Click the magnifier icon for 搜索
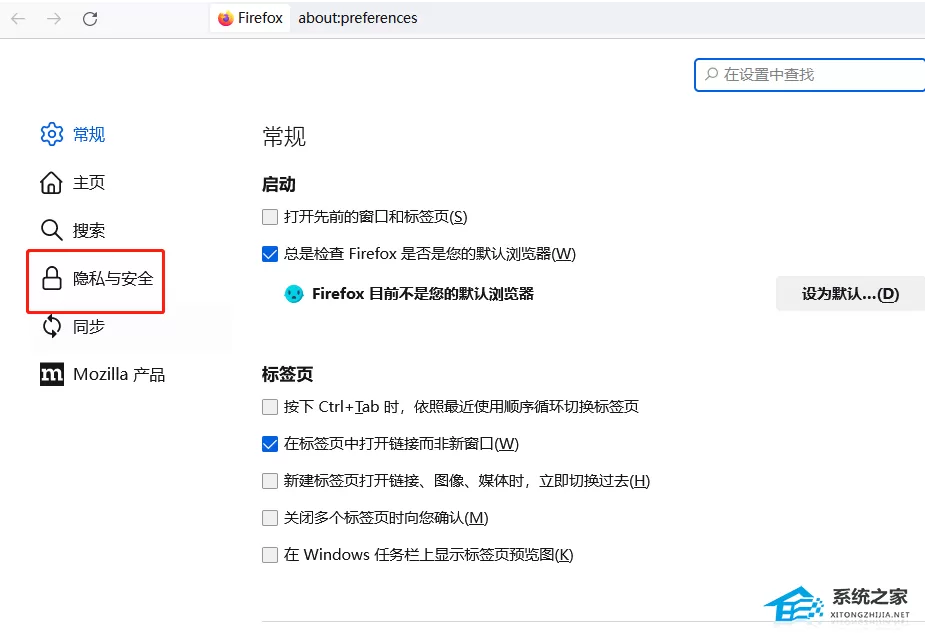The width and height of the screenshot is (925, 633). point(51,230)
